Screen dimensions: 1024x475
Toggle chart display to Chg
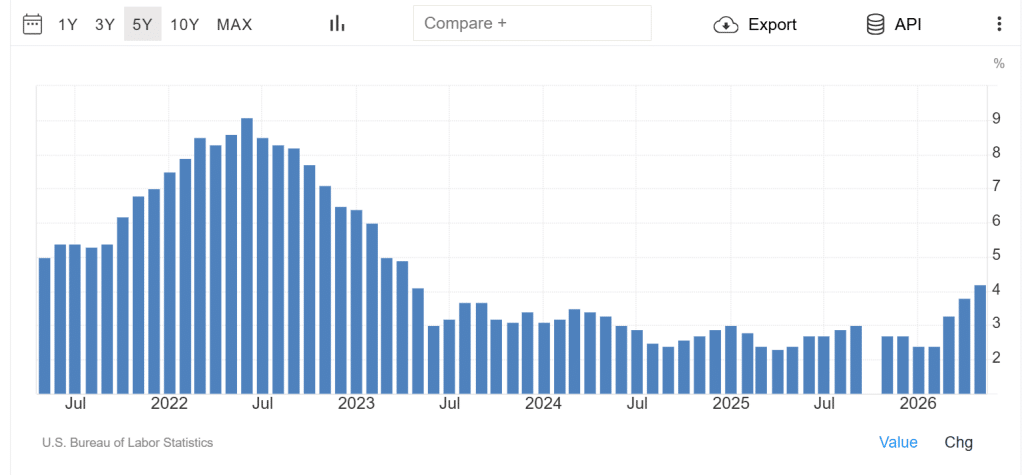[x=959, y=442]
